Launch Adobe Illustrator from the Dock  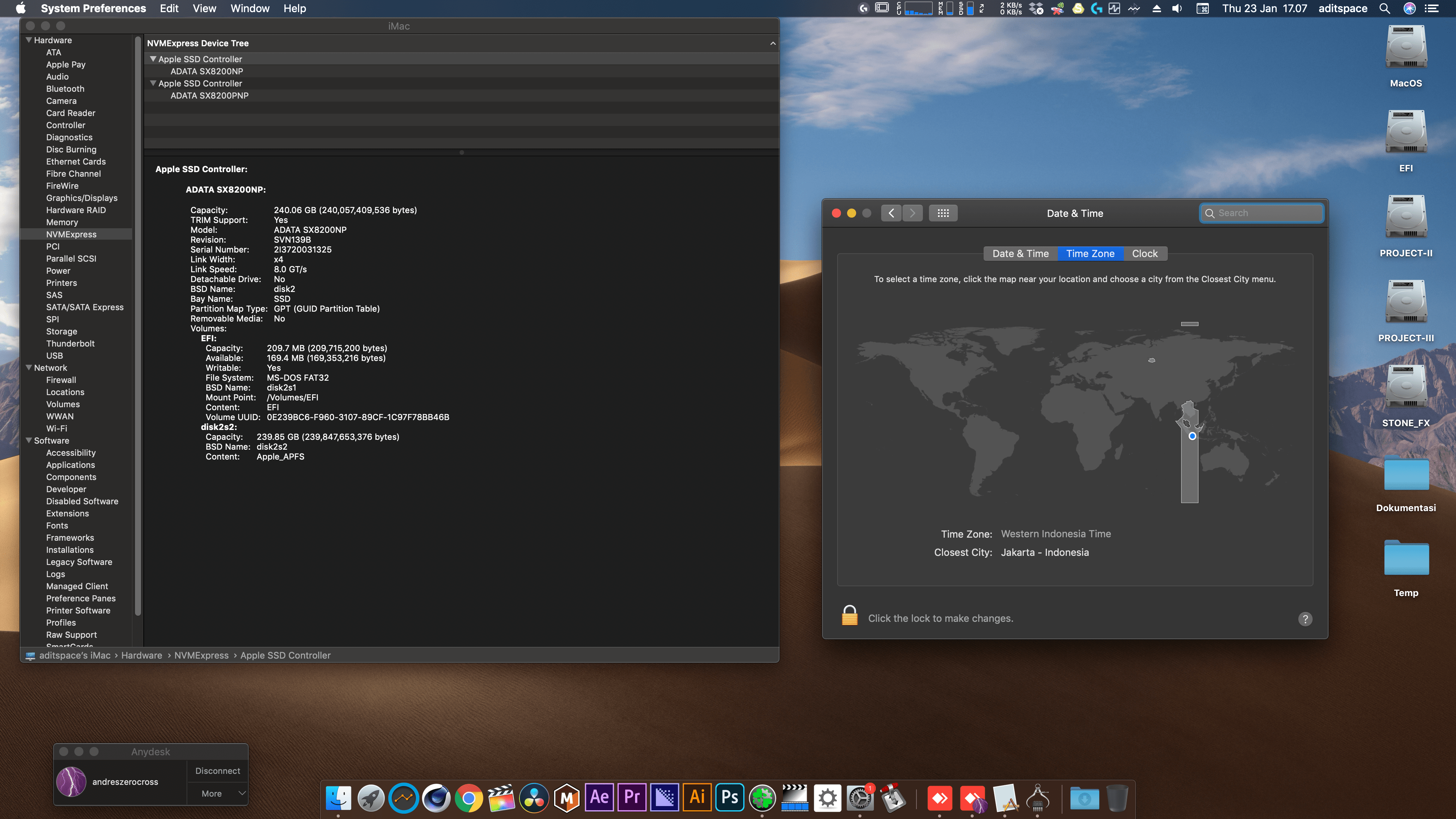tap(697, 798)
